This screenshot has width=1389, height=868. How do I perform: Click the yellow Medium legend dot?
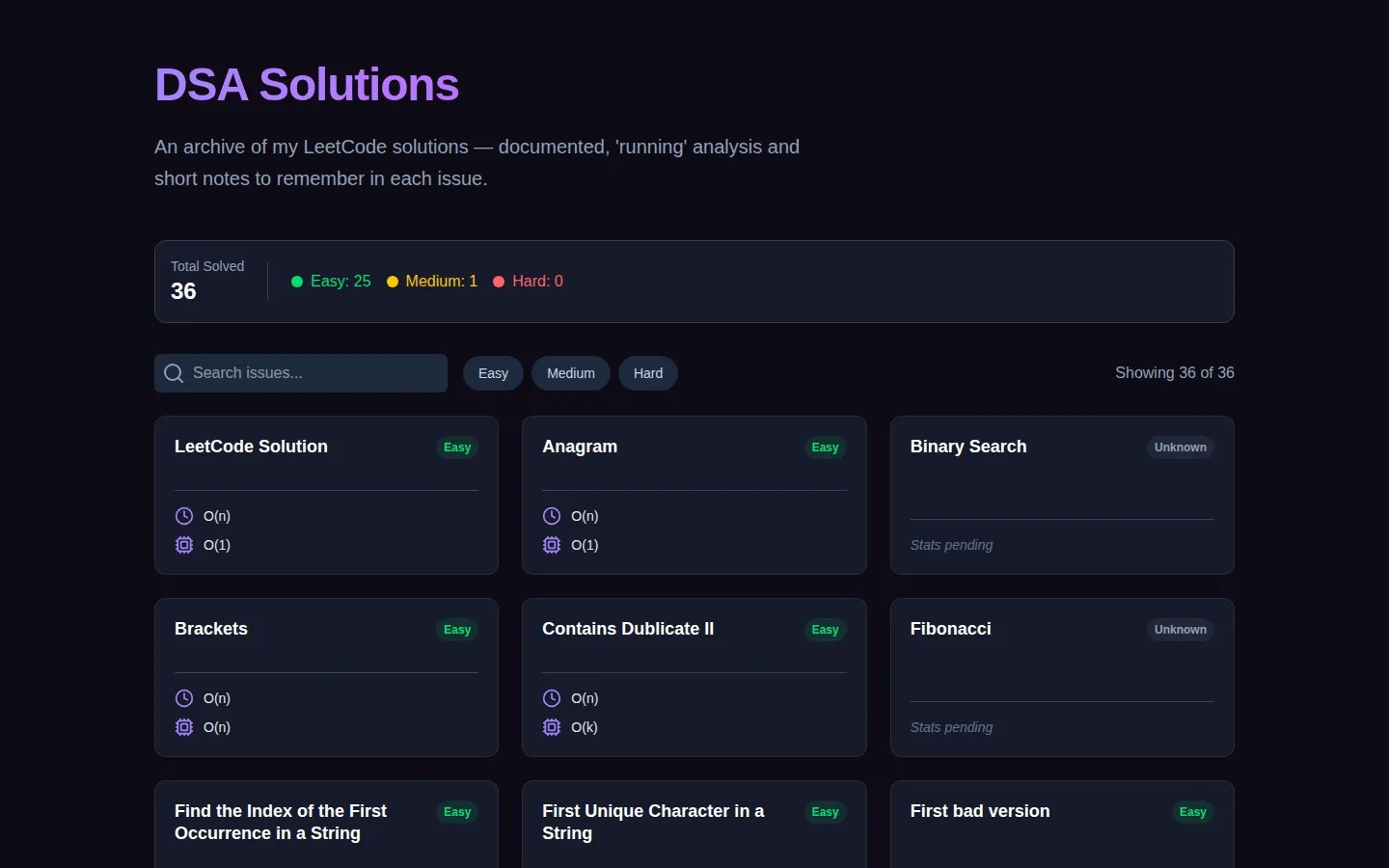pyautogui.click(x=393, y=282)
